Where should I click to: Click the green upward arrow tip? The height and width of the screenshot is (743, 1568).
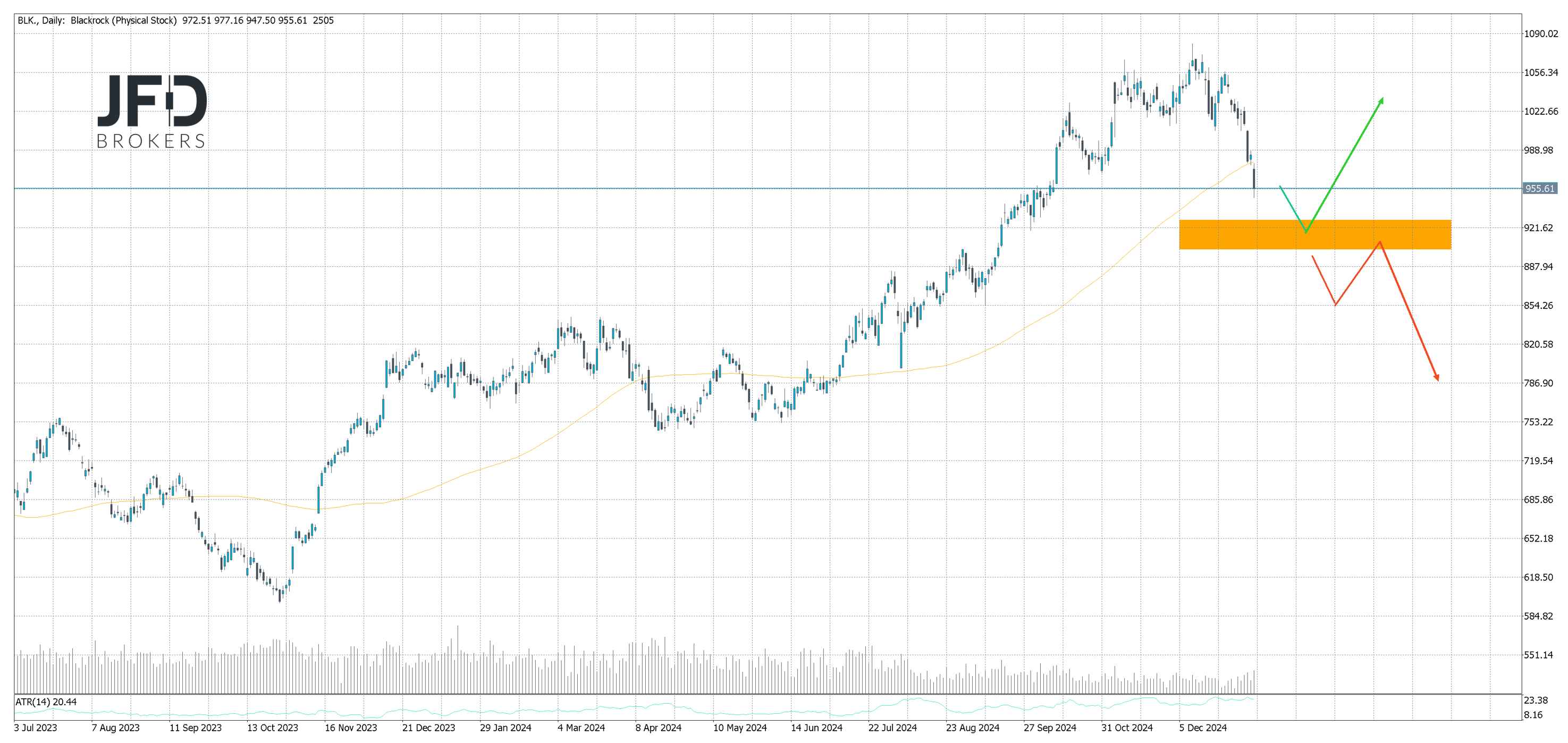pyautogui.click(x=1382, y=99)
